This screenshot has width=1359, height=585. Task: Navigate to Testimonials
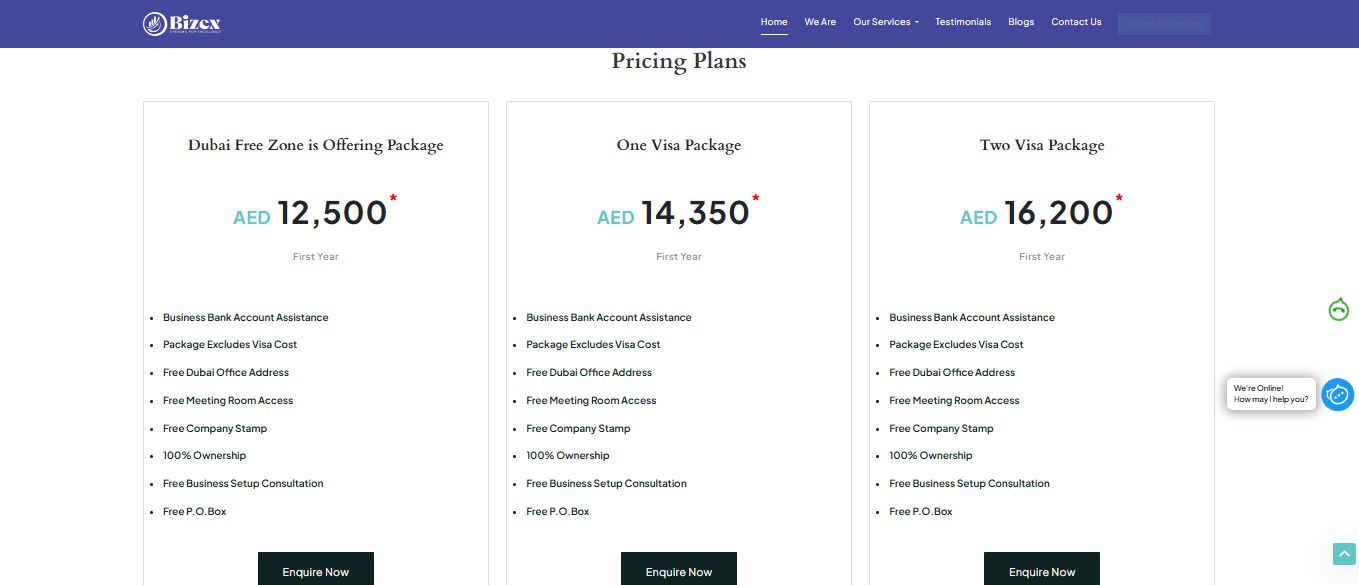[962, 21]
